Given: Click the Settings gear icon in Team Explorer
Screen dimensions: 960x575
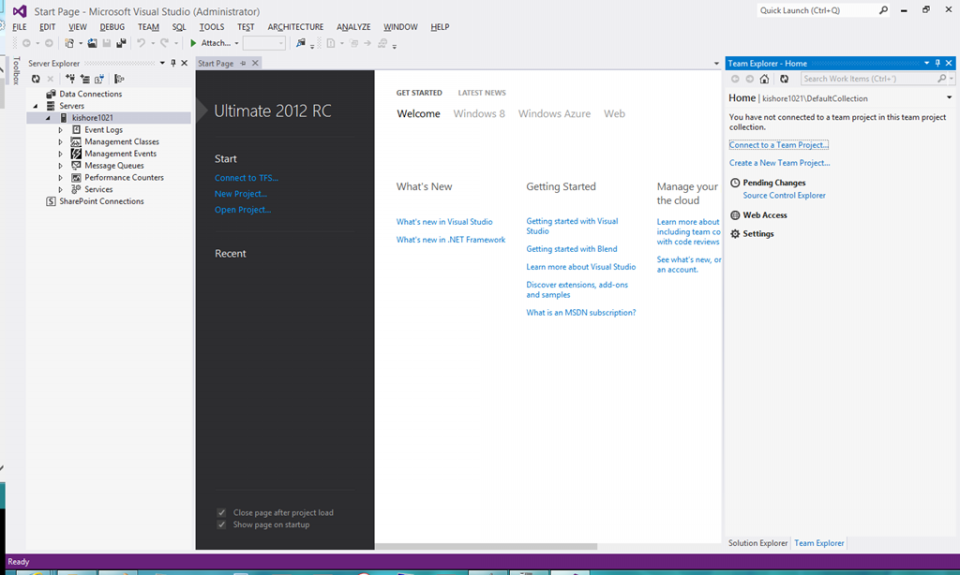Looking at the screenshot, I should click(x=735, y=234).
